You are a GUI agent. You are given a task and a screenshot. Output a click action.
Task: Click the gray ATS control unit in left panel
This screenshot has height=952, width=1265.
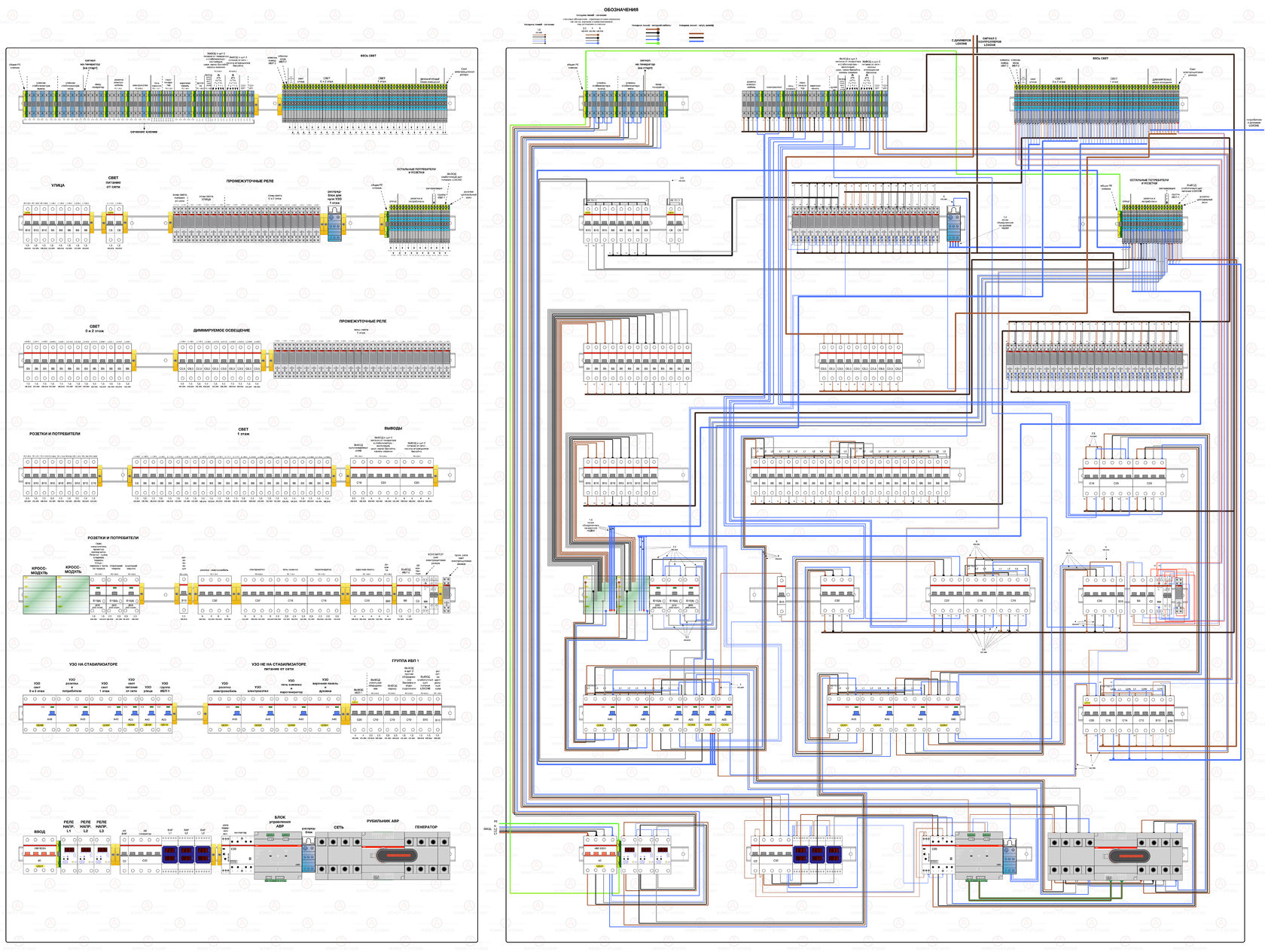[x=277, y=855]
